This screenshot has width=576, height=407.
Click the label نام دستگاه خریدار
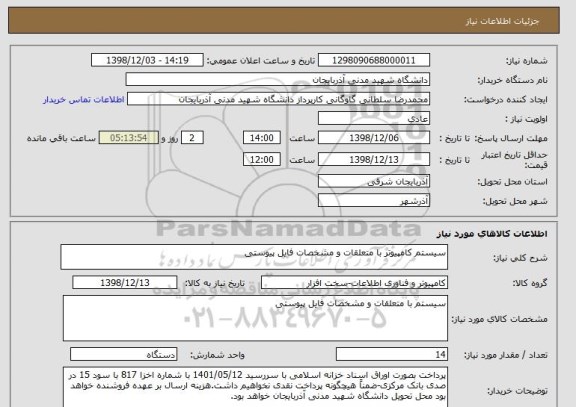point(512,80)
